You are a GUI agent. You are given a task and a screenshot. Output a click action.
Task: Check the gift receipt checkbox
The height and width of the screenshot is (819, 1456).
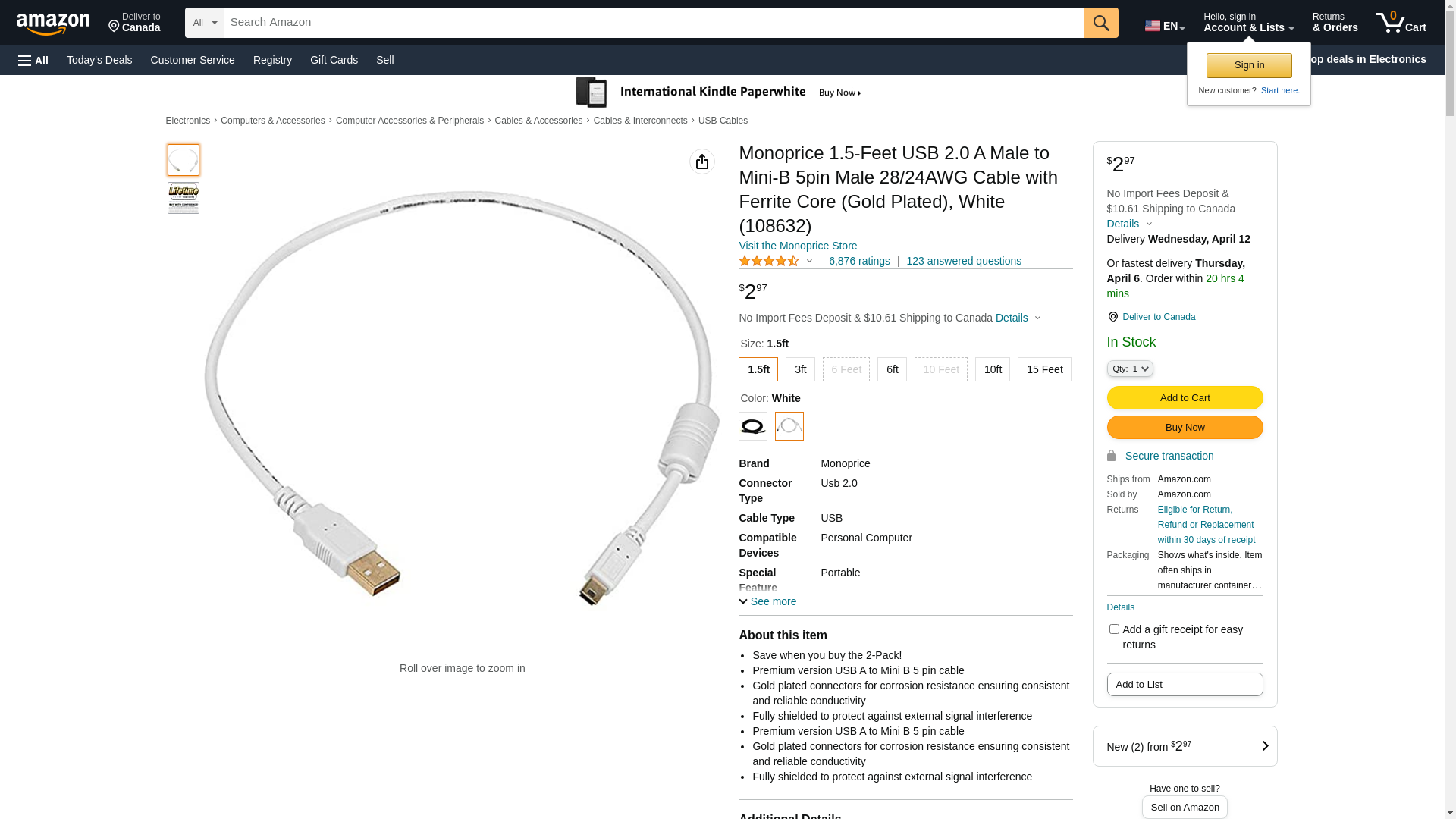1114,629
